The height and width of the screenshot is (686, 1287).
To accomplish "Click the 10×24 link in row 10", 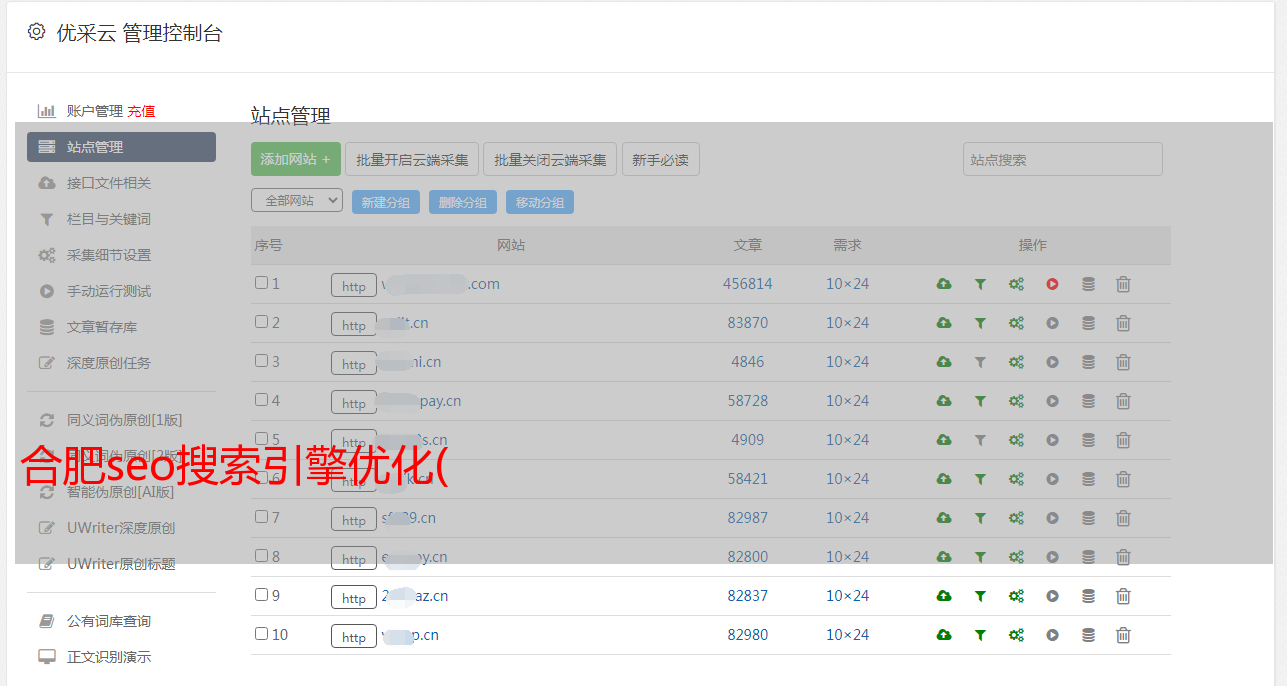I will tap(847, 635).
